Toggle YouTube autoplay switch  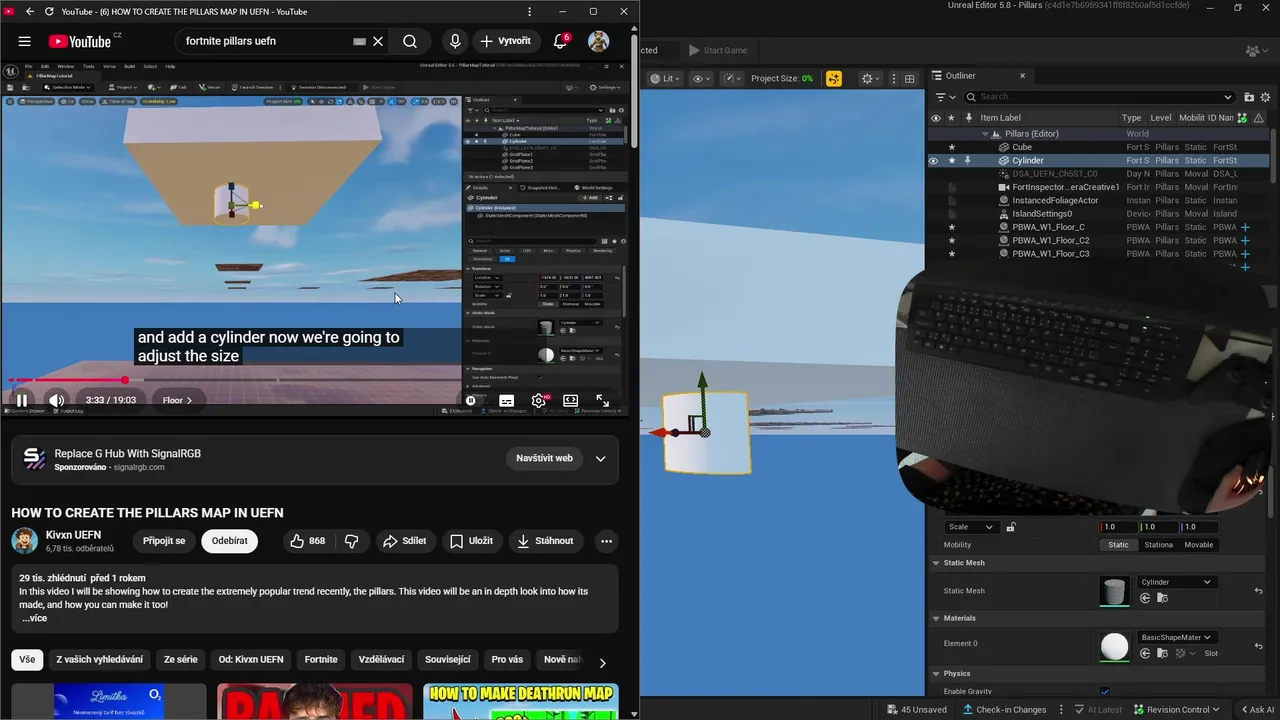[472, 400]
